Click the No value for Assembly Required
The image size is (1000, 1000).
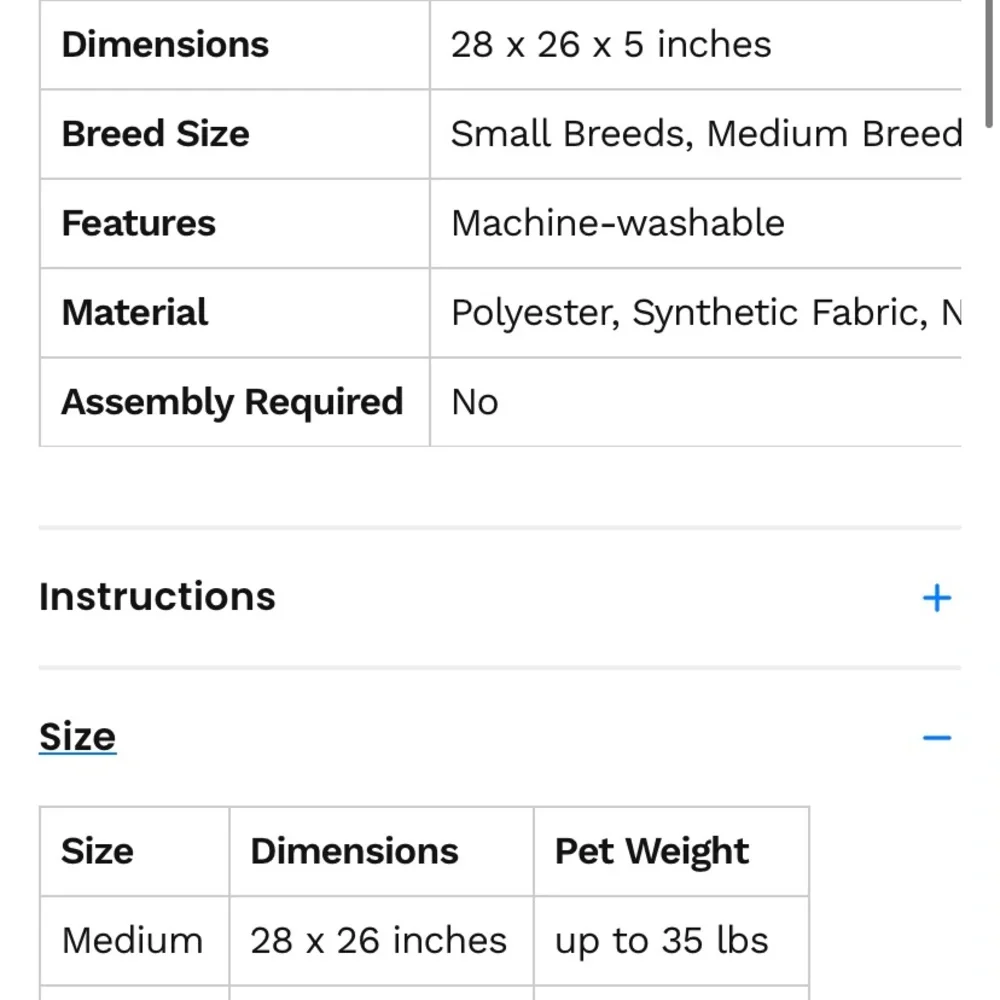474,402
